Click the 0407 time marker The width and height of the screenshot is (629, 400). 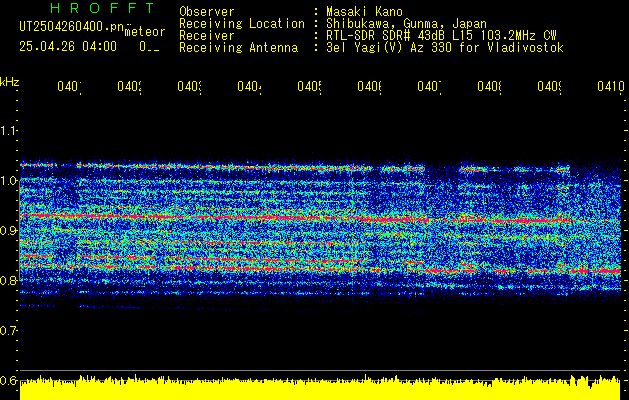(x=429, y=86)
